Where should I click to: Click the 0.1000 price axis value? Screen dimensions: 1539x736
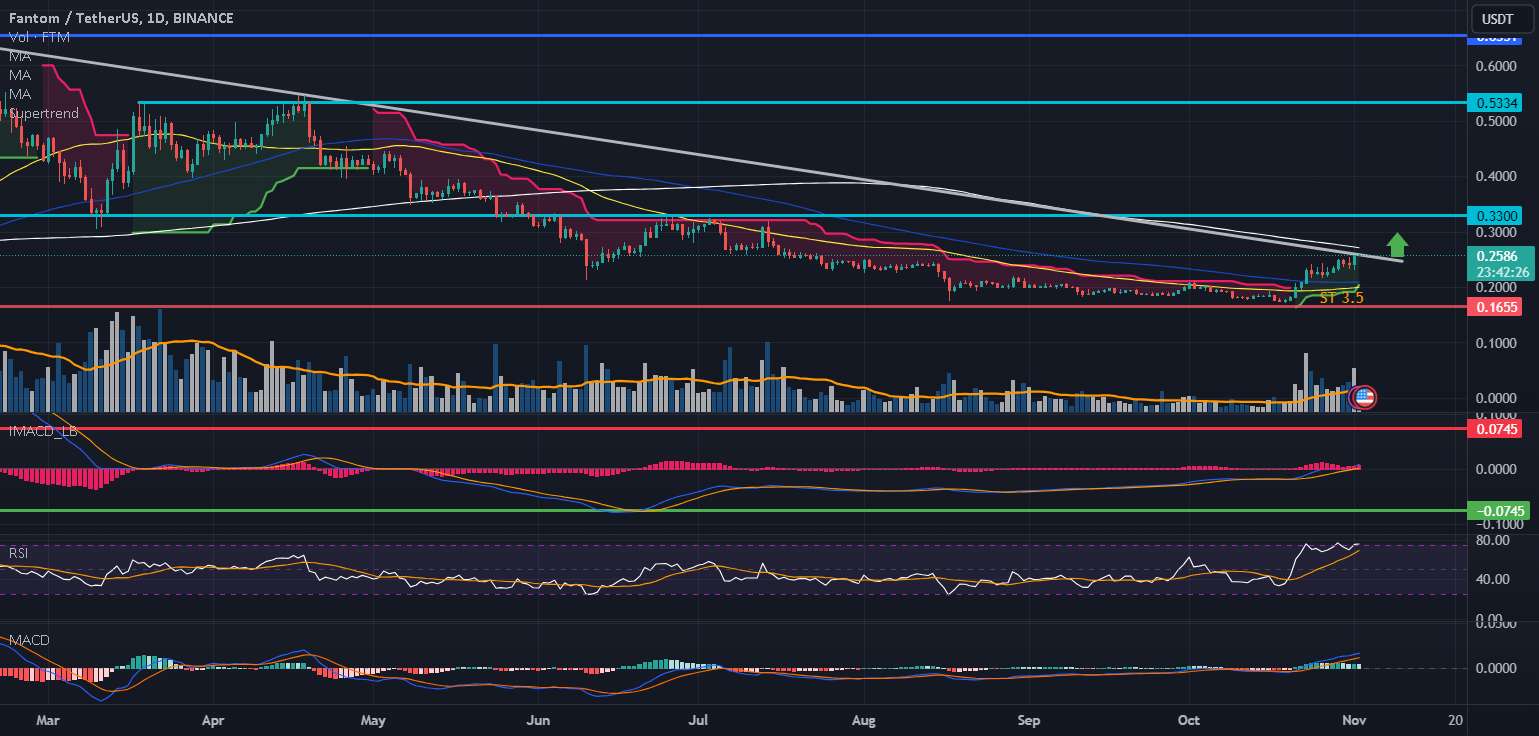coord(1497,343)
